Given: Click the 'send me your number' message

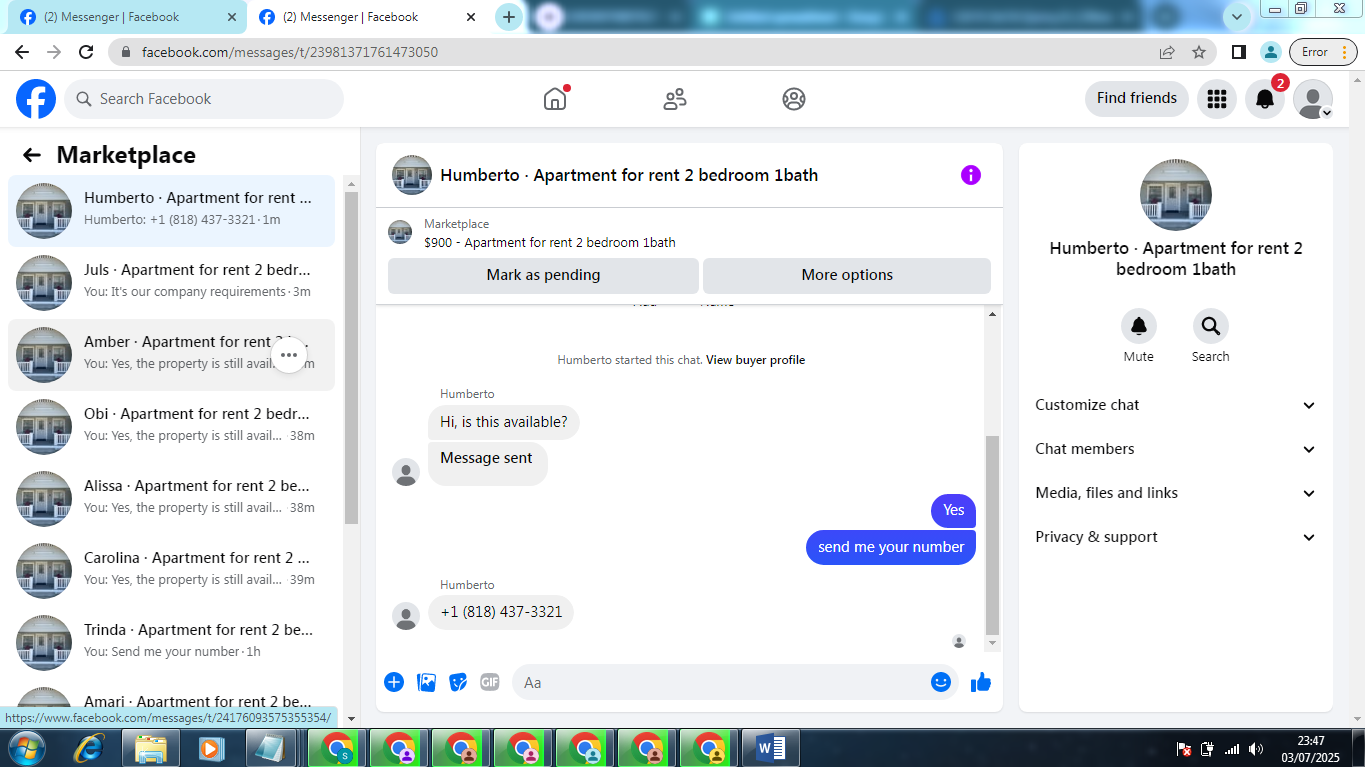Looking at the screenshot, I should [891, 547].
